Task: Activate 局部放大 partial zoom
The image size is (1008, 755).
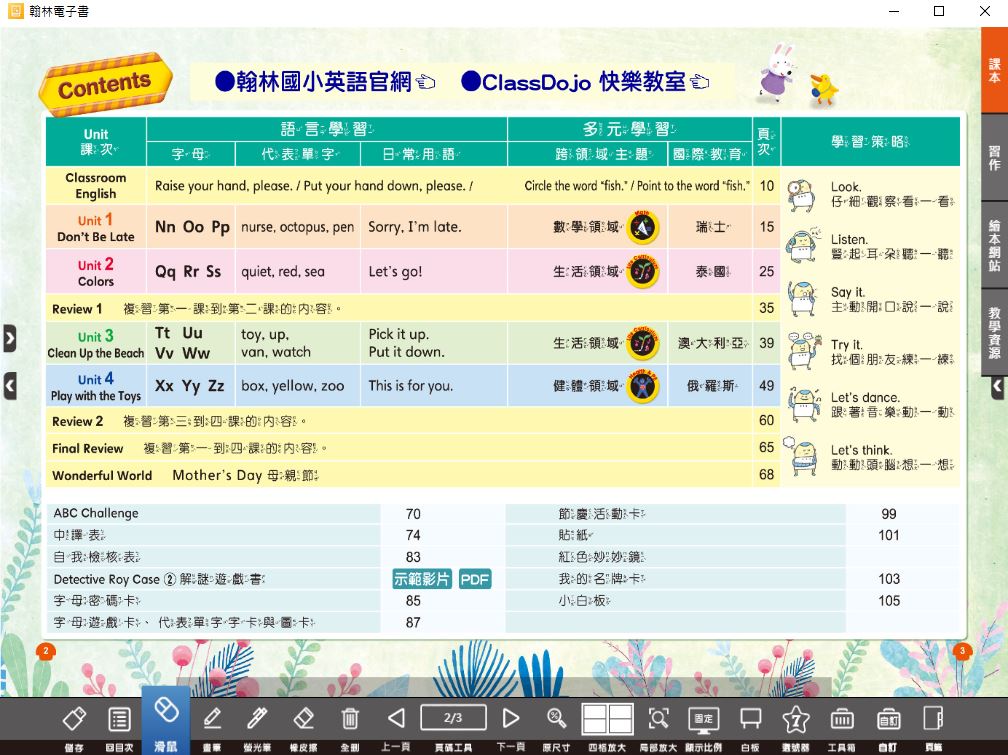Action: tap(658, 718)
